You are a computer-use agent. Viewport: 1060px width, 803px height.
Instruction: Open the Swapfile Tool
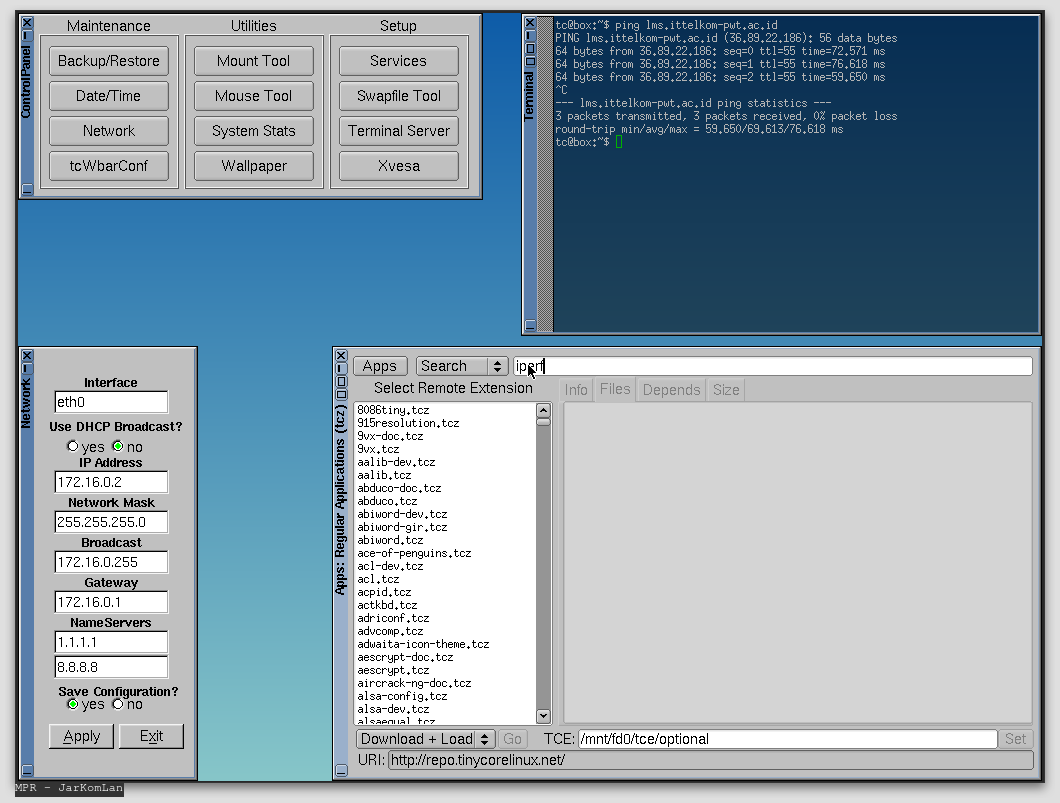398,95
